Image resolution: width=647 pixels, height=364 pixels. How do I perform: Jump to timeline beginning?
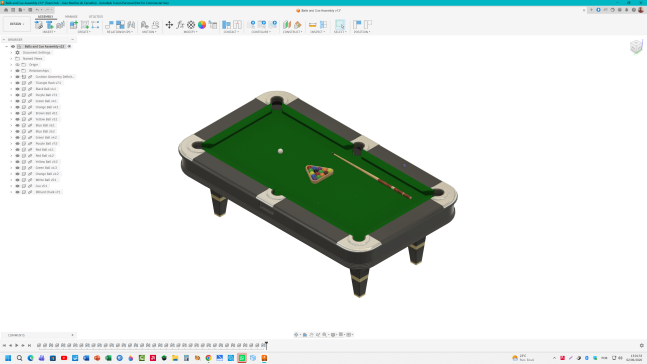(5, 345)
